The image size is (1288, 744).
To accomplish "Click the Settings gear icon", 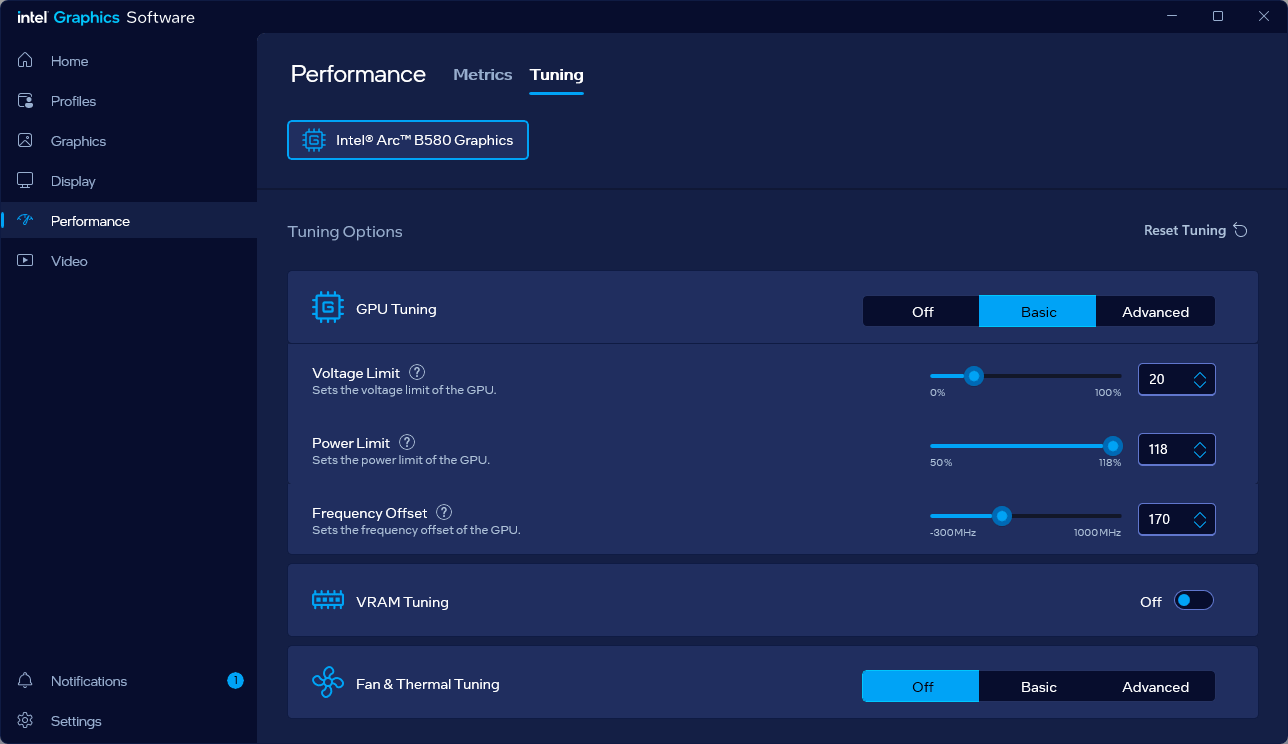I will (26, 721).
